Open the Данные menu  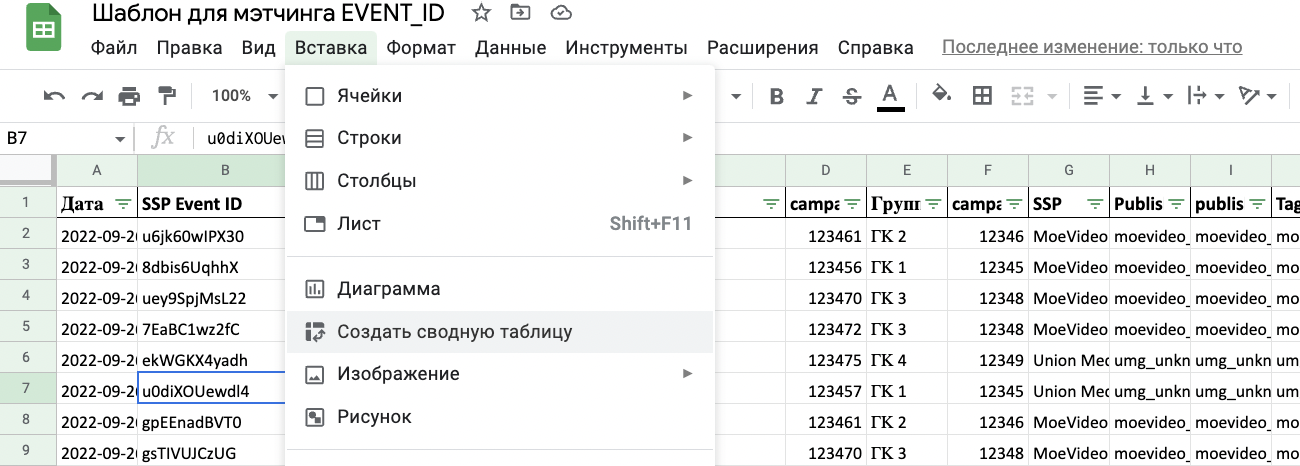(510, 48)
